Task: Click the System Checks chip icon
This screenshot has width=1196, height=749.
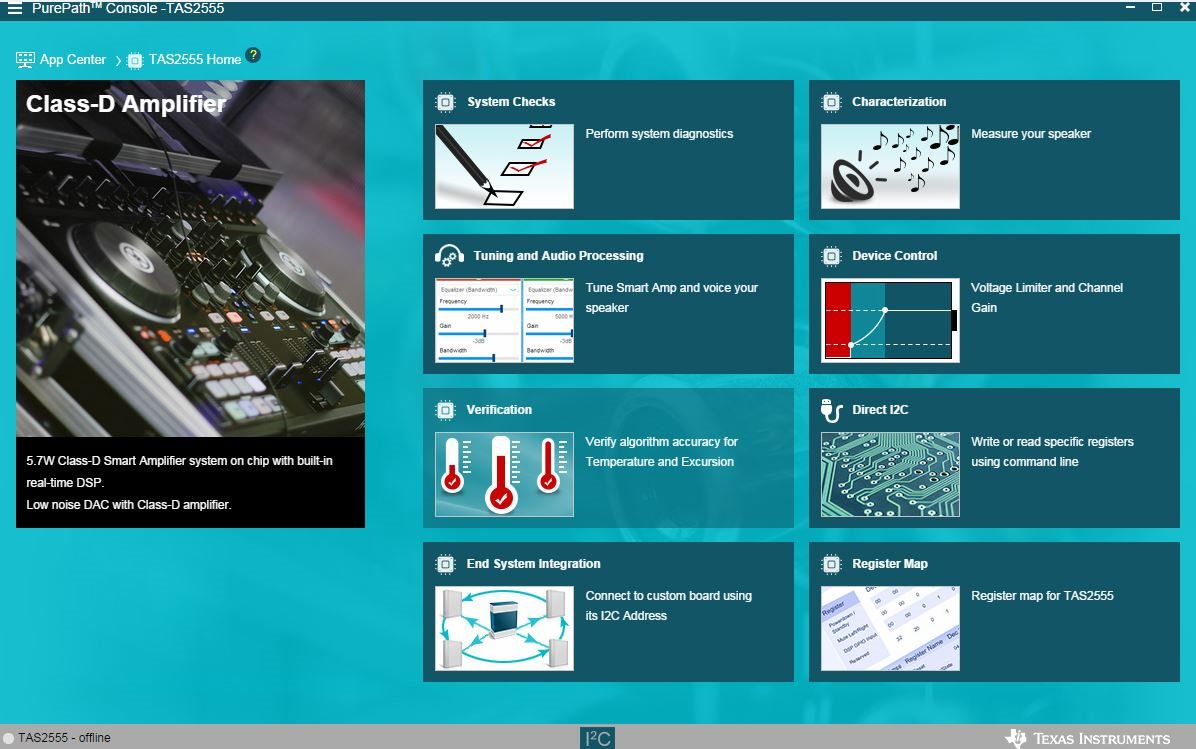Action: tap(445, 102)
